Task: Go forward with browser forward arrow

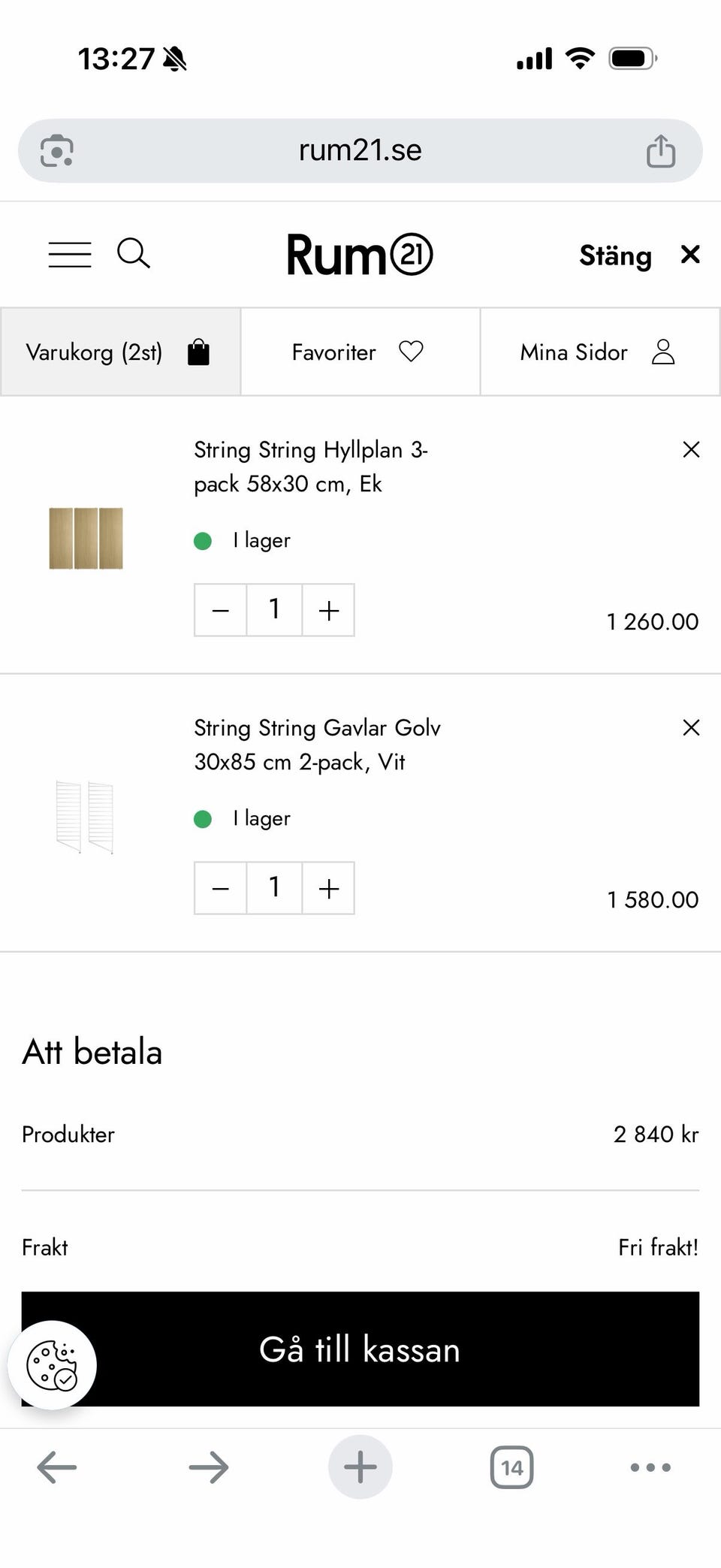Action: pyautogui.click(x=209, y=1467)
